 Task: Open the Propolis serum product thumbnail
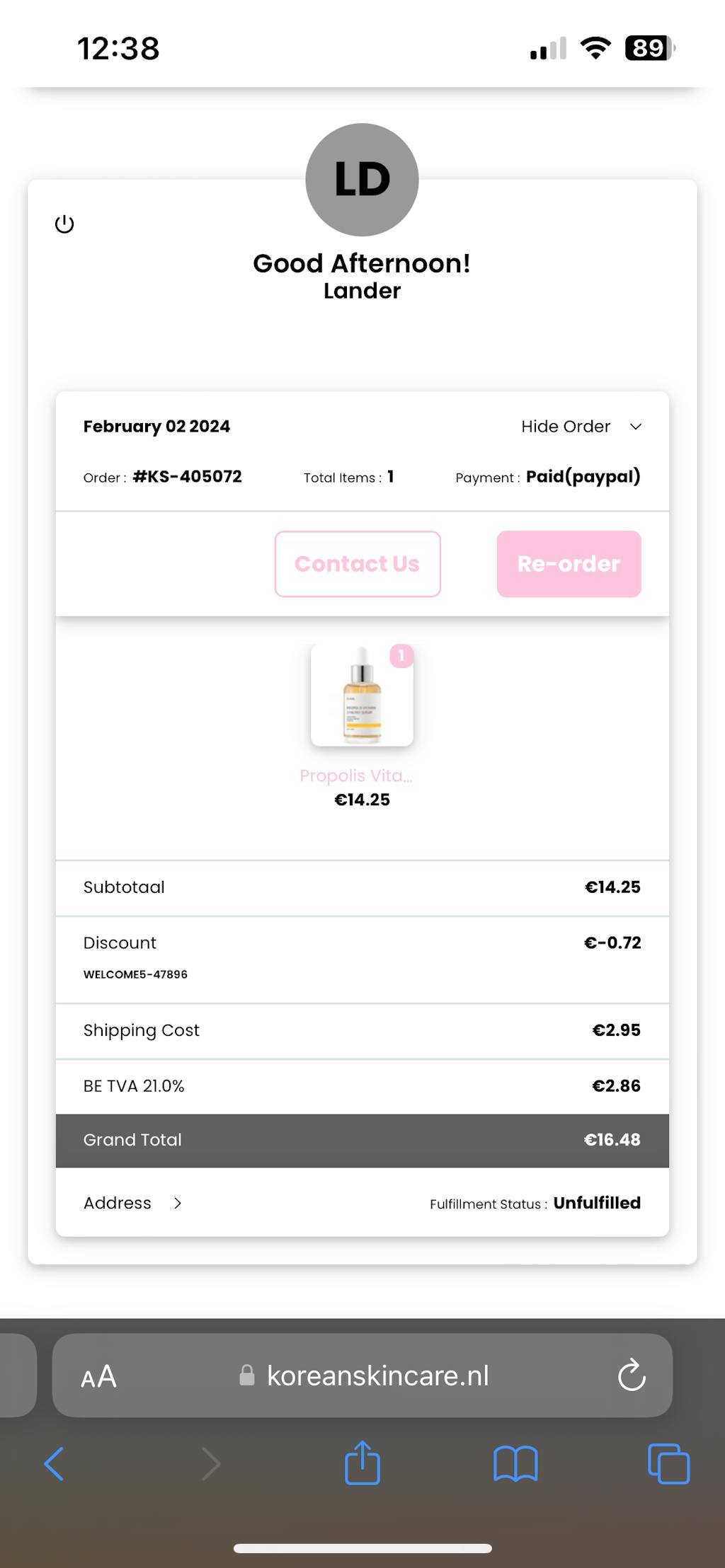coord(362,695)
